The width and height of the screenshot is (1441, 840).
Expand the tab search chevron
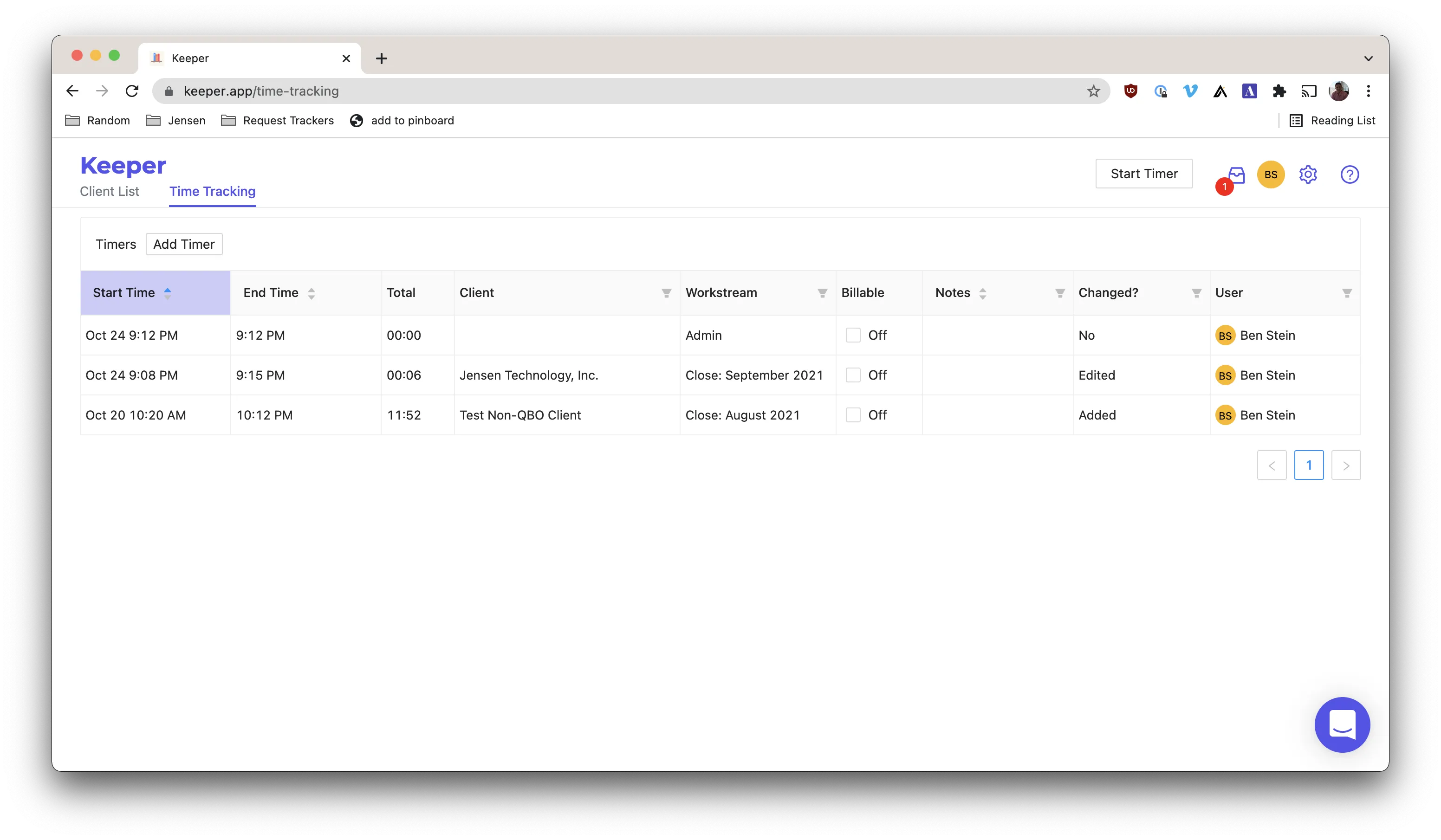point(1368,58)
